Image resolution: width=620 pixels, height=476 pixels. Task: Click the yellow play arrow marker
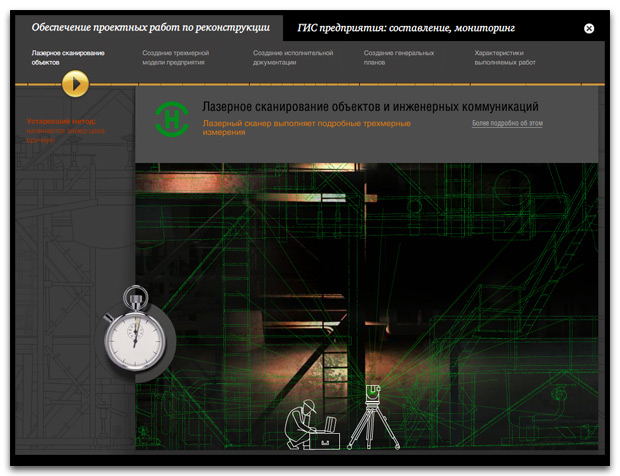pyautogui.click(x=76, y=84)
